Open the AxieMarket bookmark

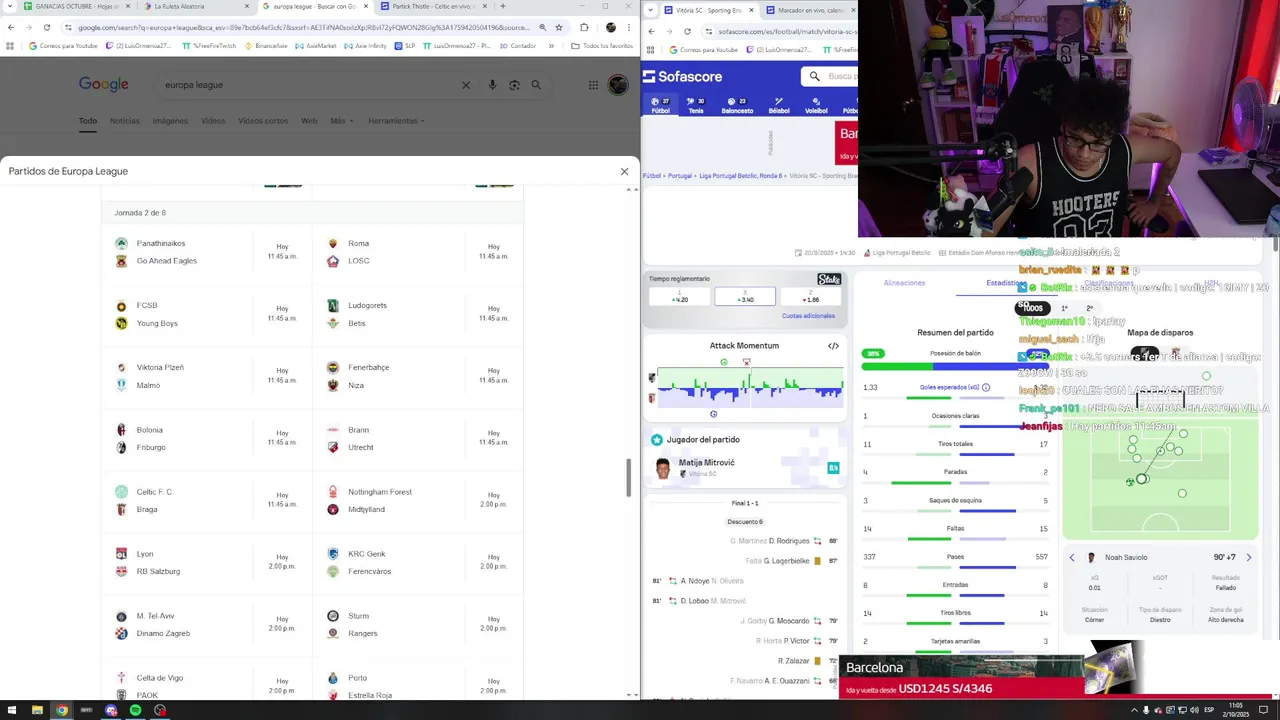316,46
